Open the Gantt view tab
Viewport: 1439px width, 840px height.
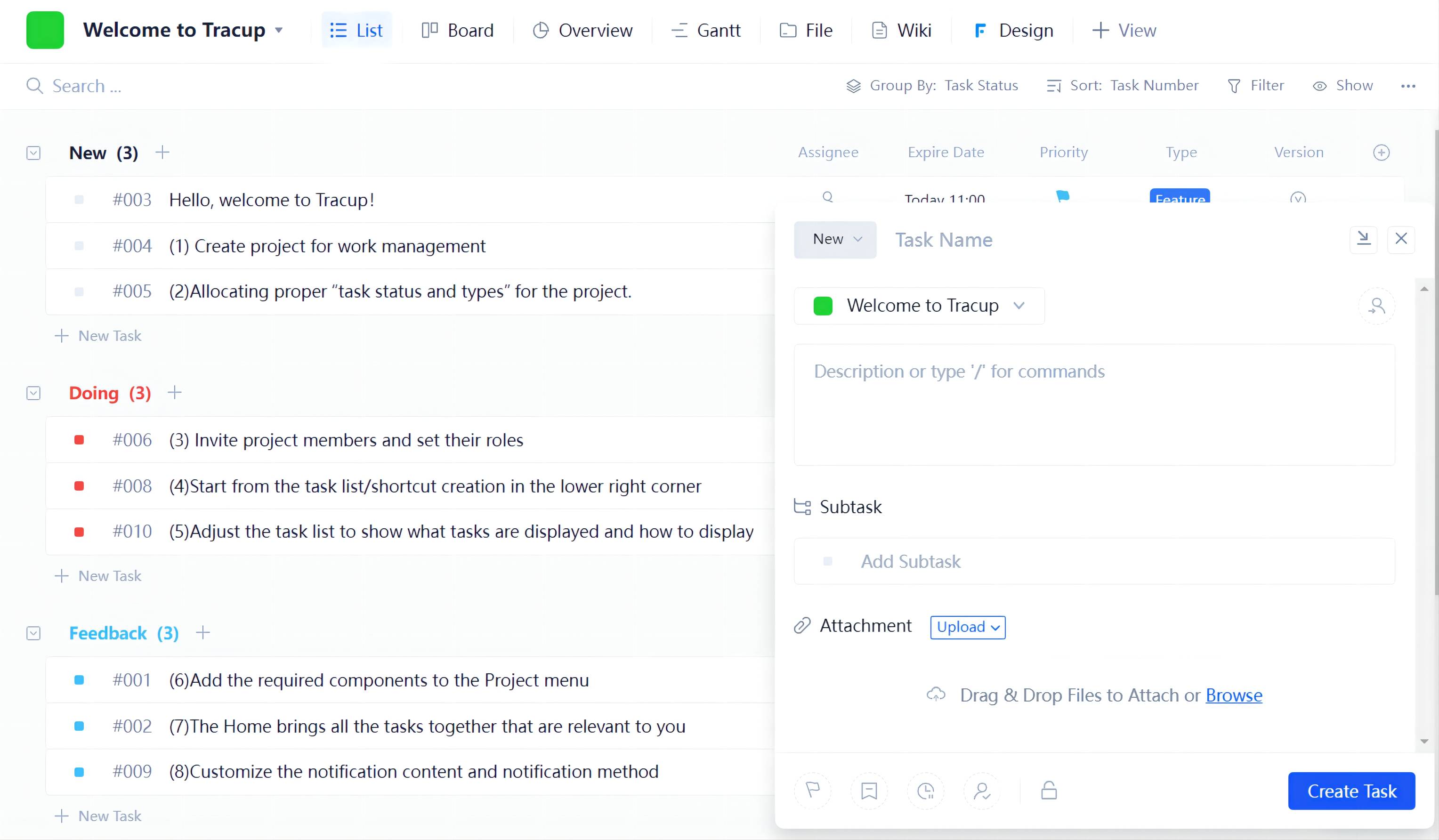click(x=706, y=30)
